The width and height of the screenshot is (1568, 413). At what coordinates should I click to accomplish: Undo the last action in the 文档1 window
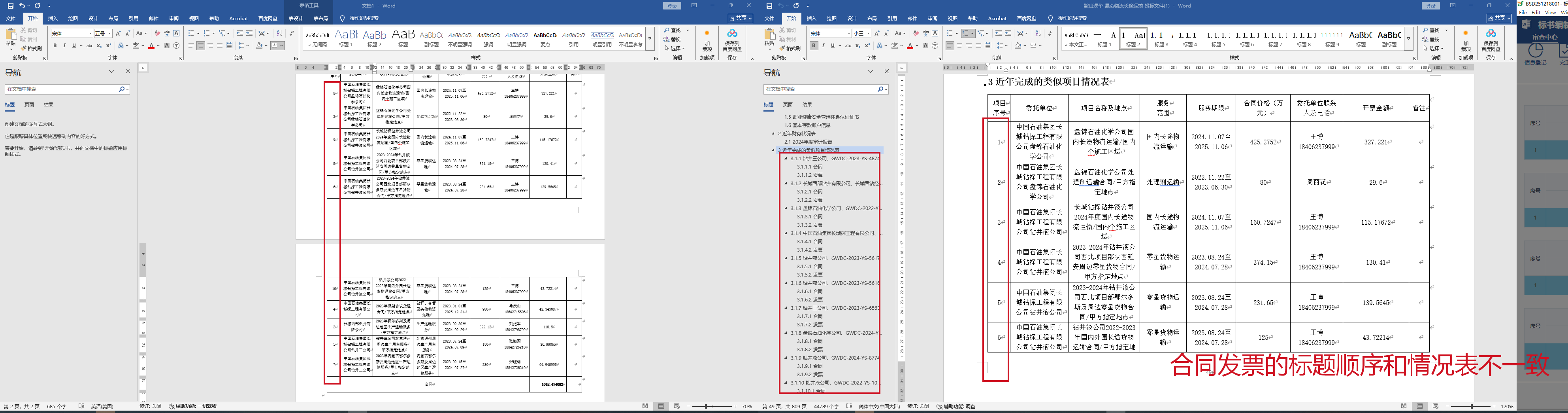[x=22, y=6]
